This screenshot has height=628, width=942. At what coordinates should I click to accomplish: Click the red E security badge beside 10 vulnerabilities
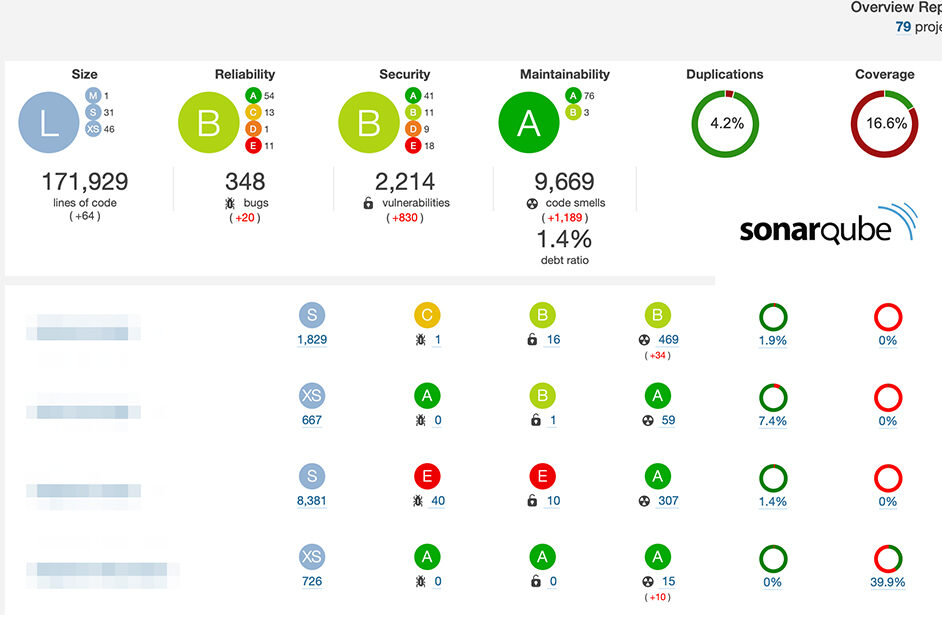[x=542, y=476]
